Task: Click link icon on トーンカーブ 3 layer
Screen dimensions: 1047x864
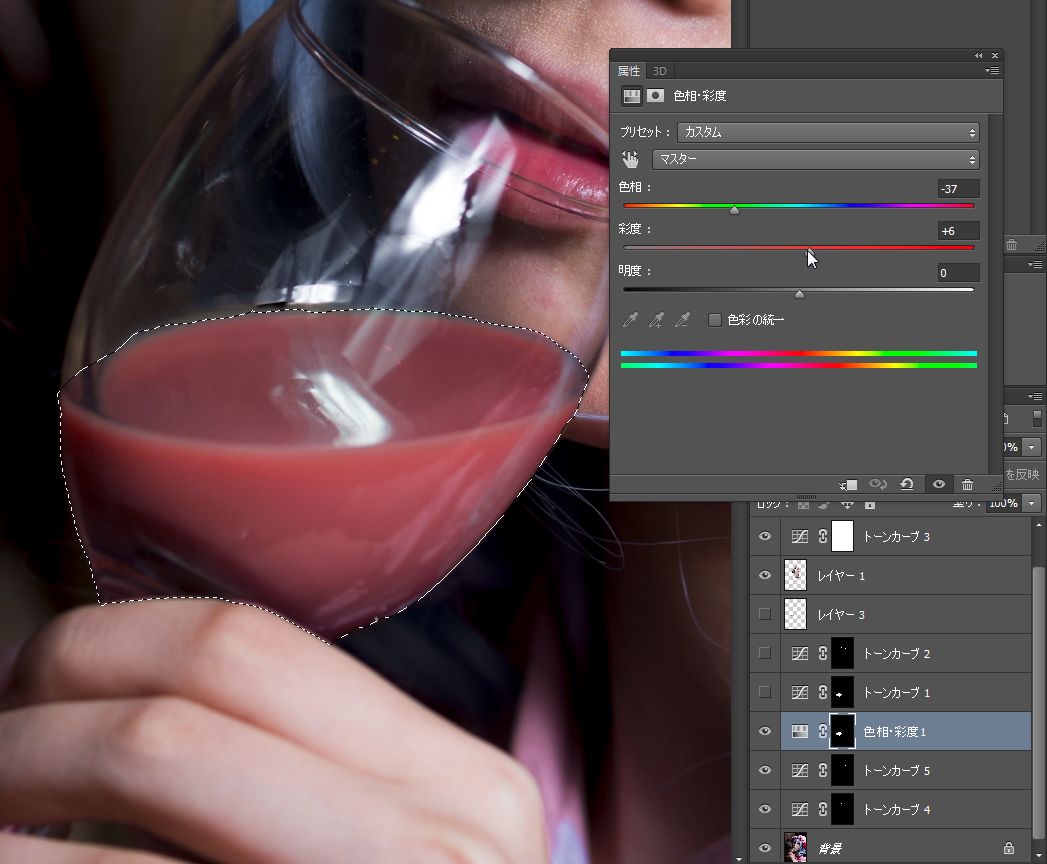Action: (823, 536)
